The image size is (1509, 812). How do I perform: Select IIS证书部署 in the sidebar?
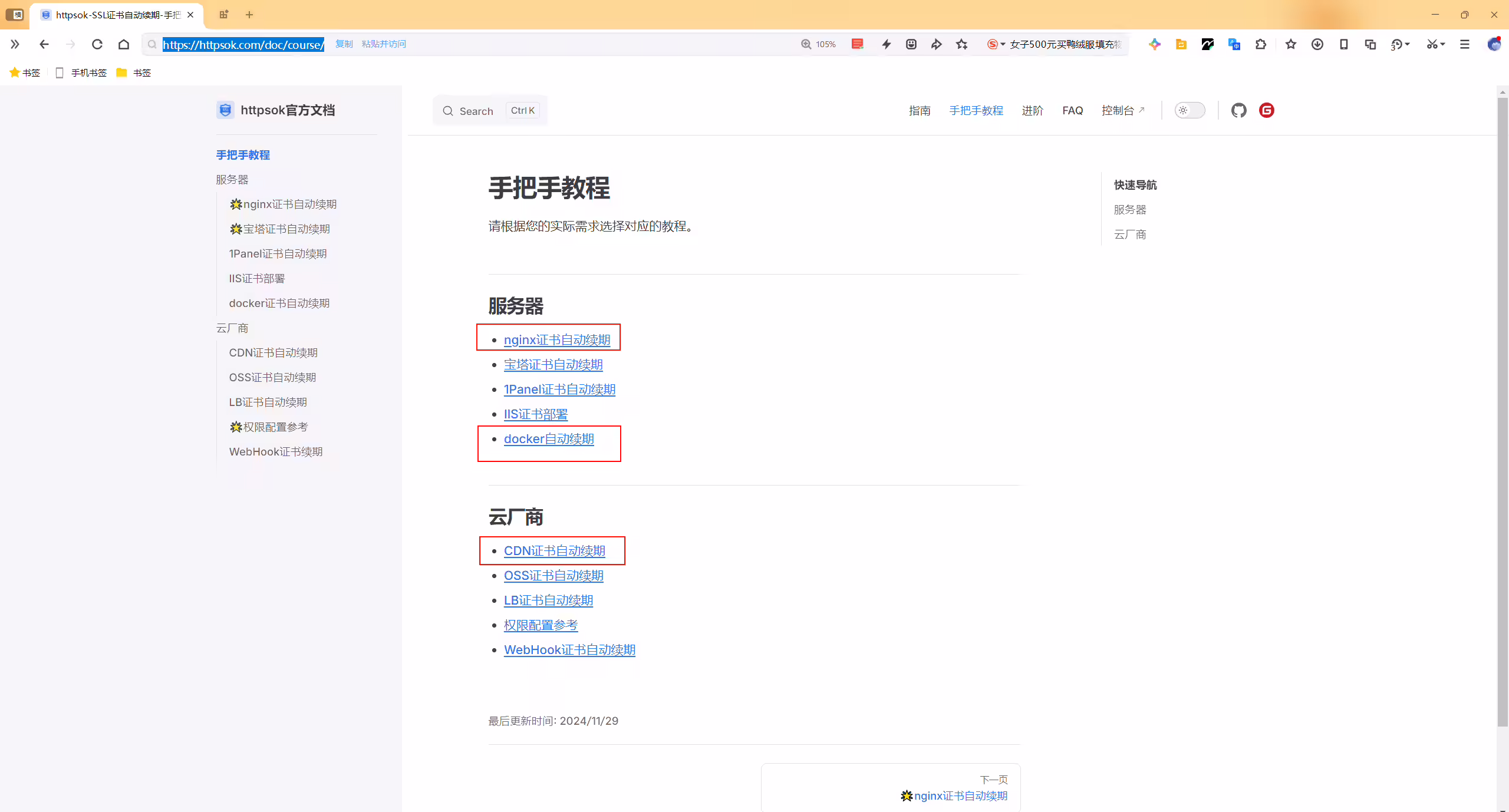[257, 278]
